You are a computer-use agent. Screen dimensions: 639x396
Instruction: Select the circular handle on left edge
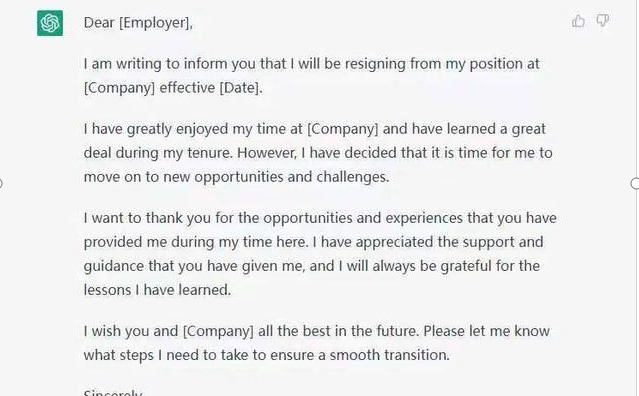click(x=1, y=184)
